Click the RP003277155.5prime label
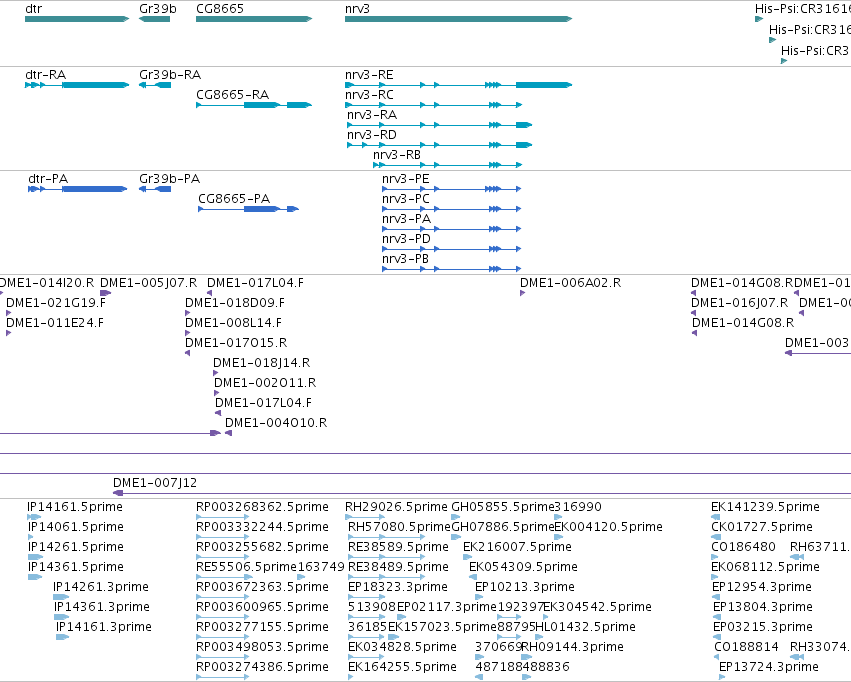Screen dimensions: 851x682 tap(263, 627)
